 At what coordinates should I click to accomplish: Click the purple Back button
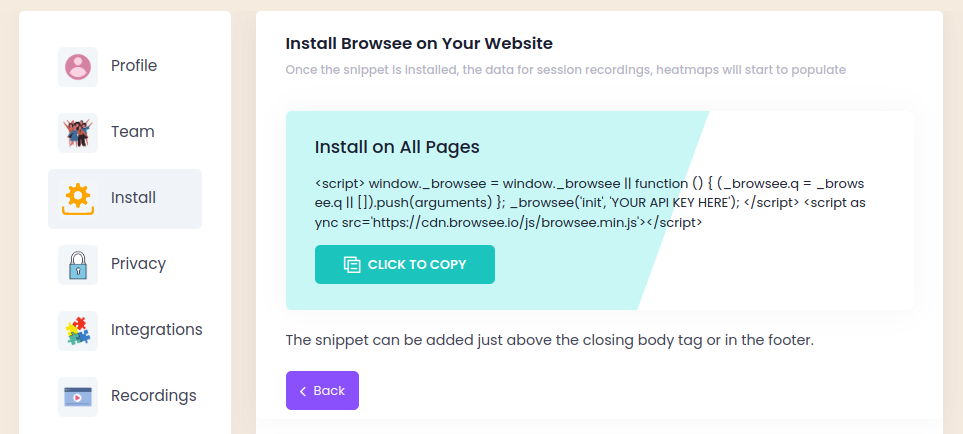pos(322,391)
